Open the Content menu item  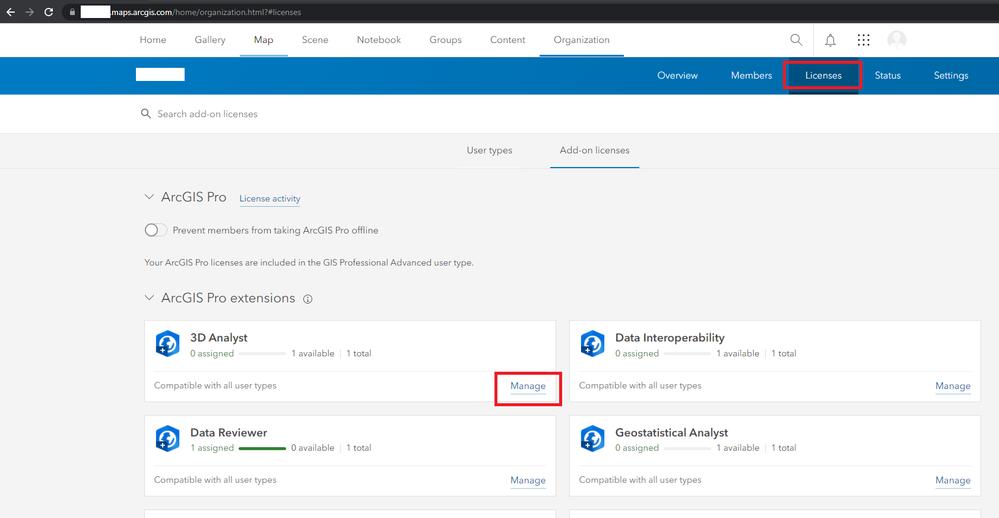[508, 40]
